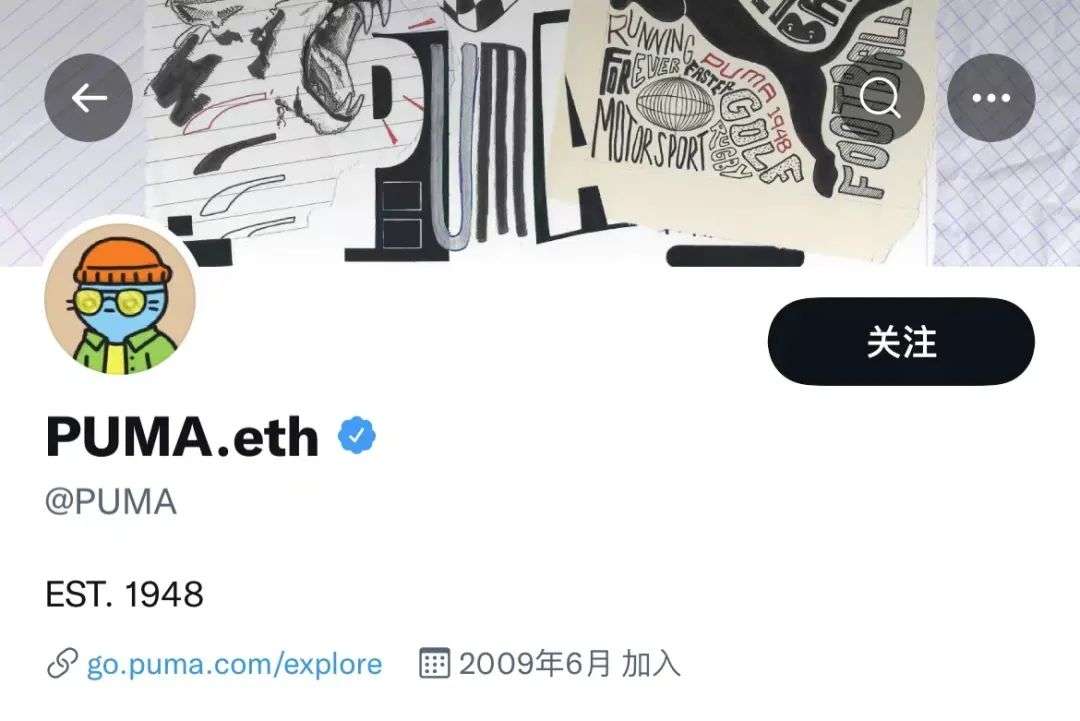
Task: Click the EST. 1948 bio text
Action: point(125,594)
